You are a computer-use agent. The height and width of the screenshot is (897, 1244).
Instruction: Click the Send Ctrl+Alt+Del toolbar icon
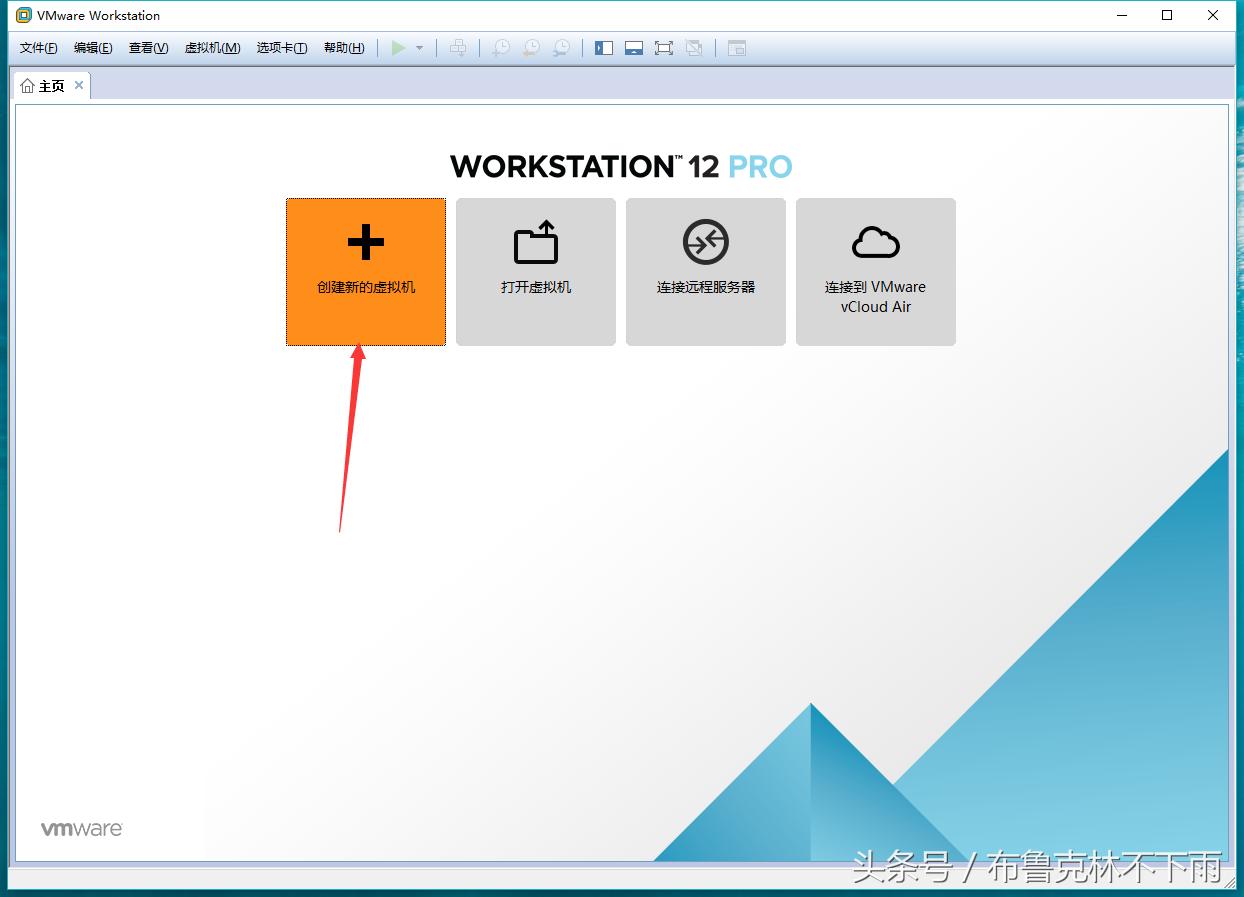pyautogui.click(x=459, y=47)
